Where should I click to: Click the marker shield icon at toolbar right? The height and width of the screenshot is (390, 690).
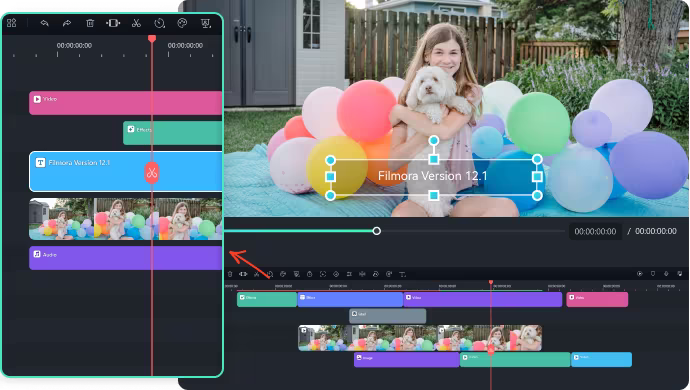click(653, 274)
